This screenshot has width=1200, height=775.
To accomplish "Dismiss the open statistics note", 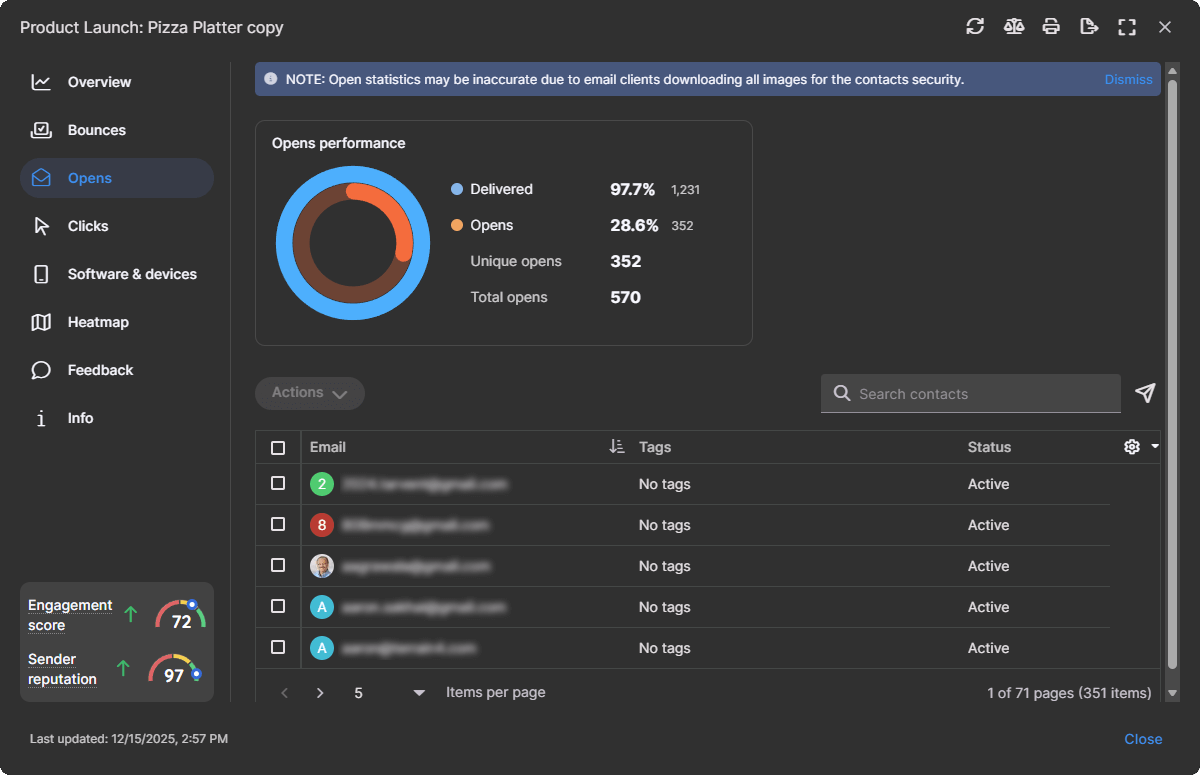I will click(1128, 79).
